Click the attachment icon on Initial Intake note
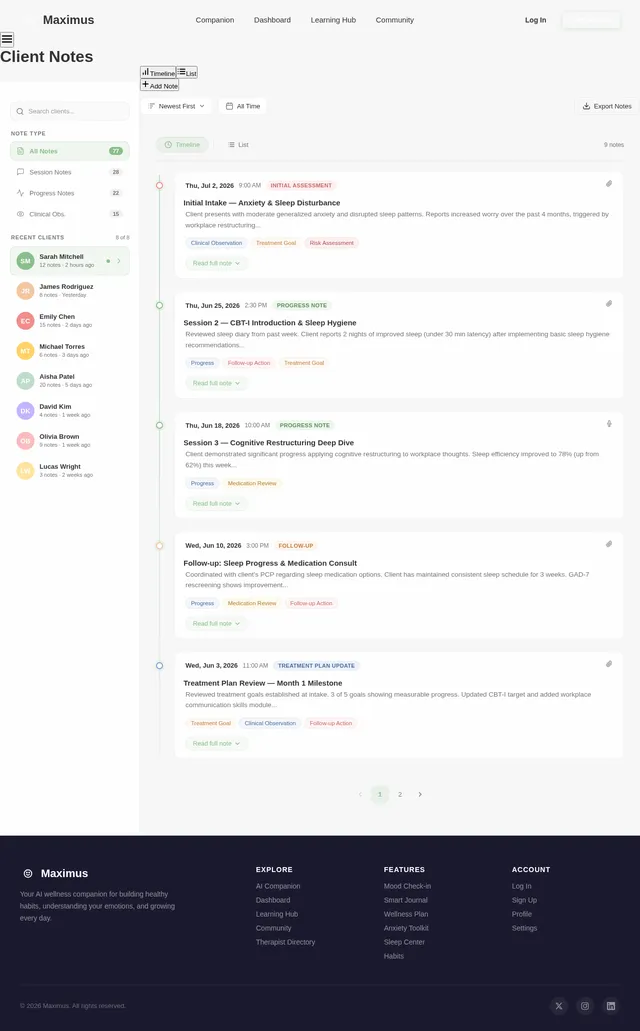This screenshot has width=640, height=1031. pyautogui.click(x=609, y=183)
